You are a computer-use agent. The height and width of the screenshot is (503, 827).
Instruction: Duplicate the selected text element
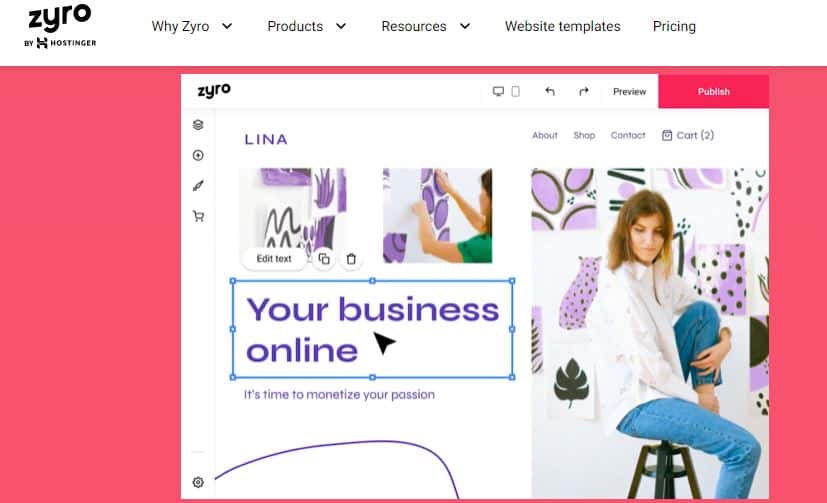tap(324, 258)
